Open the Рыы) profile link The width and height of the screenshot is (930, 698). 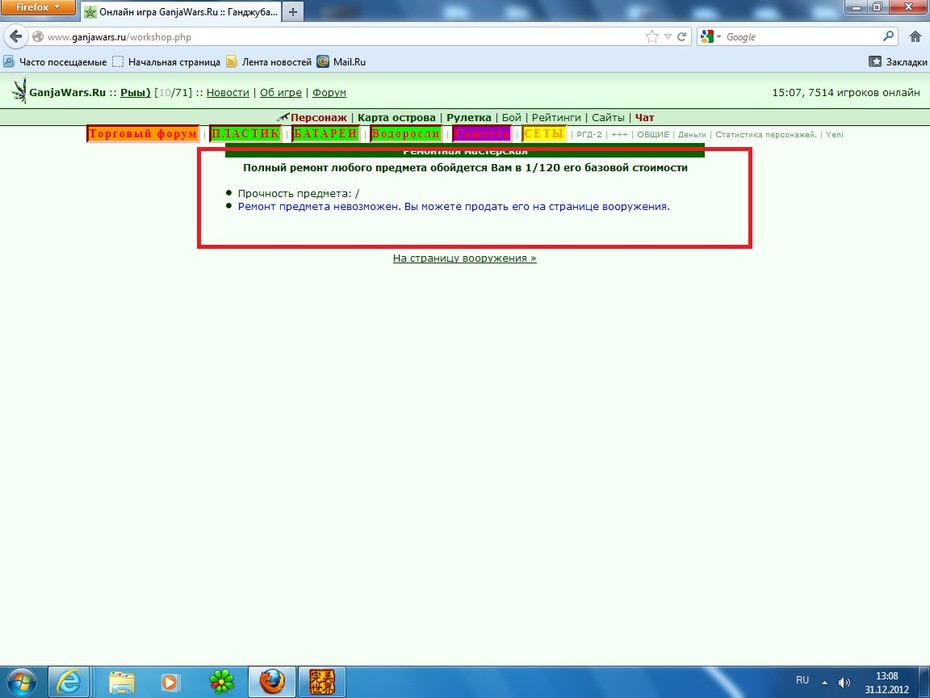point(135,93)
